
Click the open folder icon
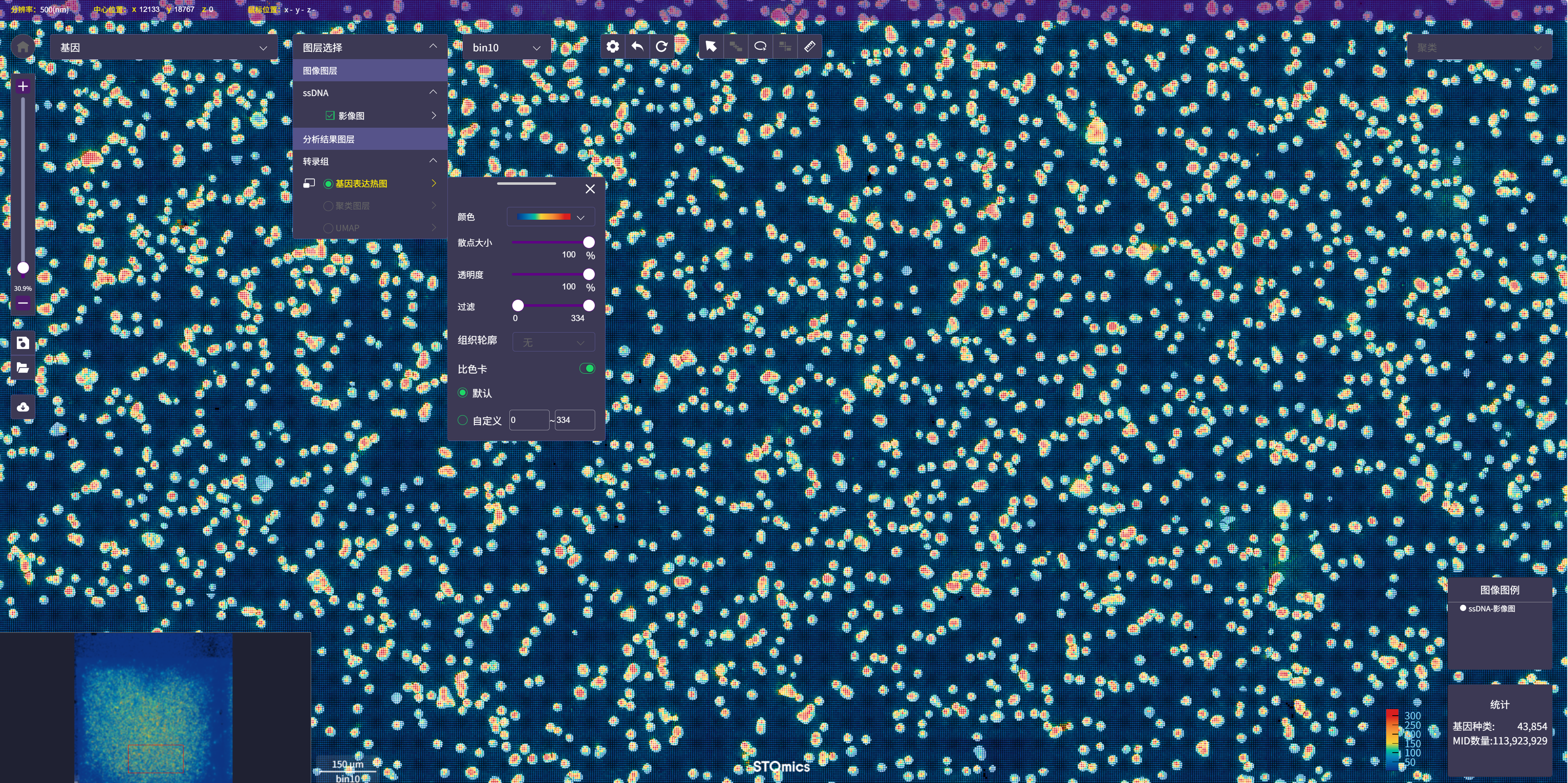click(x=23, y=368)
